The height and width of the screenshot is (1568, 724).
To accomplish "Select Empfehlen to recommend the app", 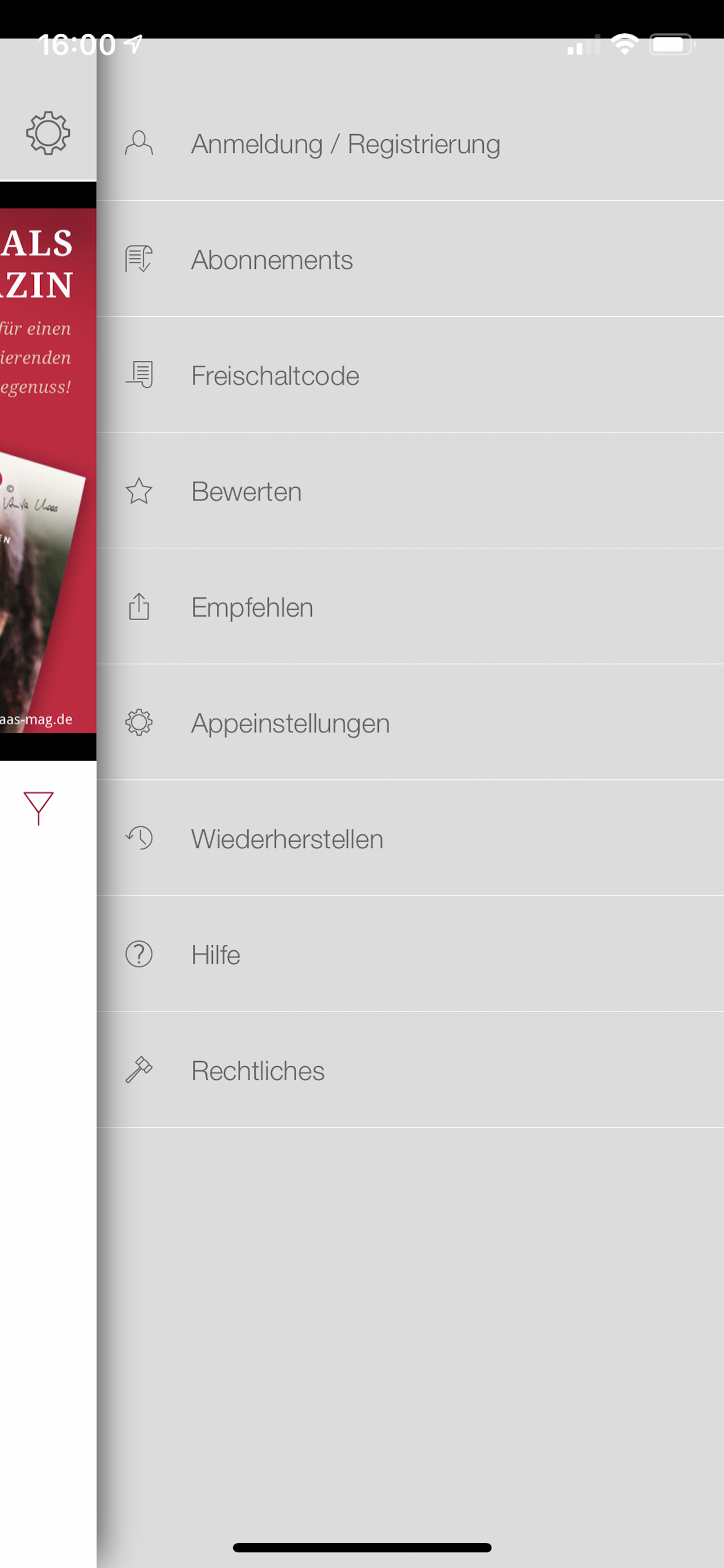I will point(410,606).
